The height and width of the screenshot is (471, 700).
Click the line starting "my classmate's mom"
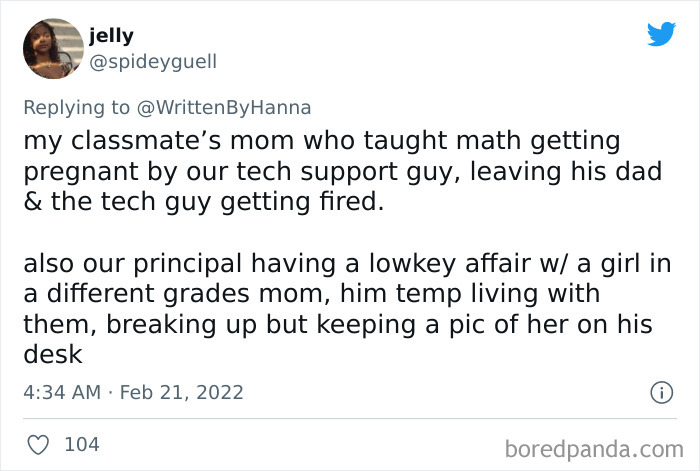[321, 141]
